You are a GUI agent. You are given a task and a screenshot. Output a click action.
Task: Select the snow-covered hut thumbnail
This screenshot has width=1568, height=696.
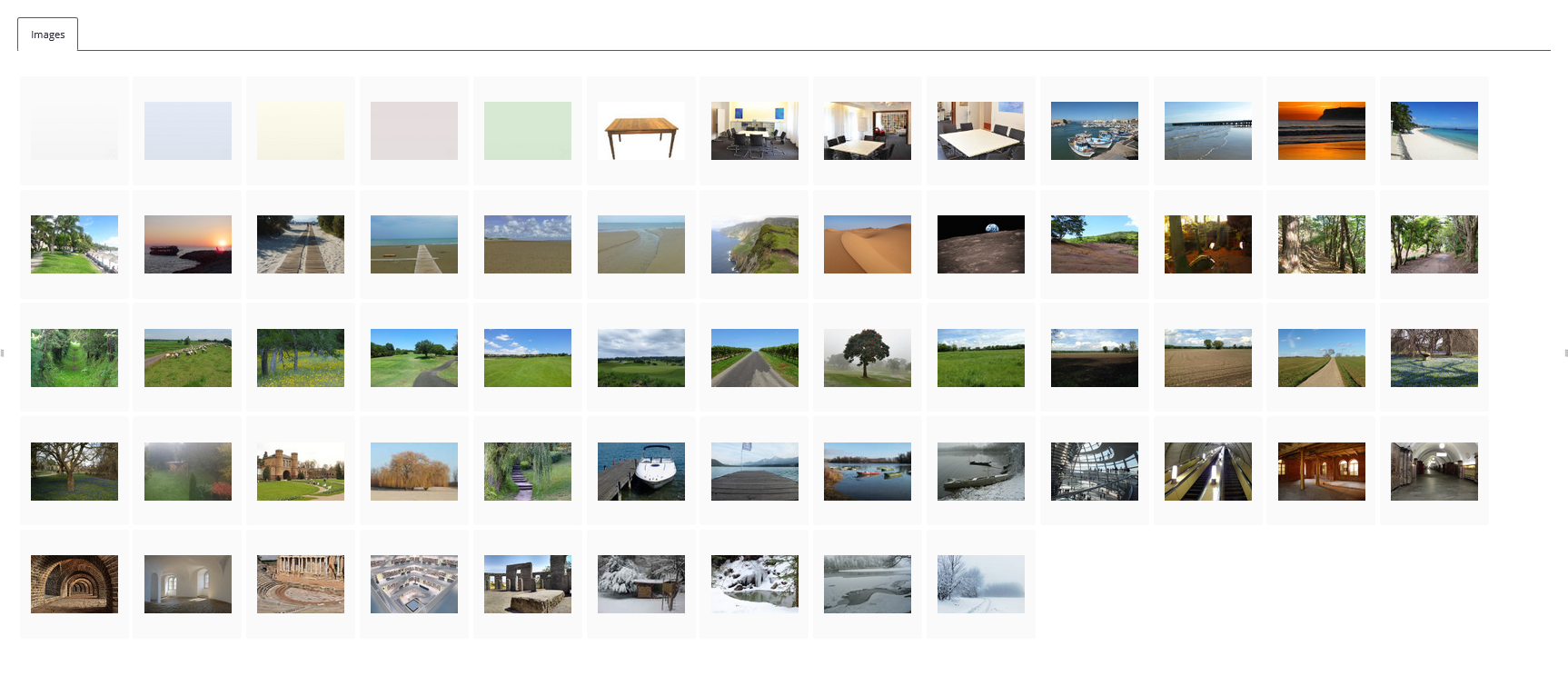click(x=641, y=584)
